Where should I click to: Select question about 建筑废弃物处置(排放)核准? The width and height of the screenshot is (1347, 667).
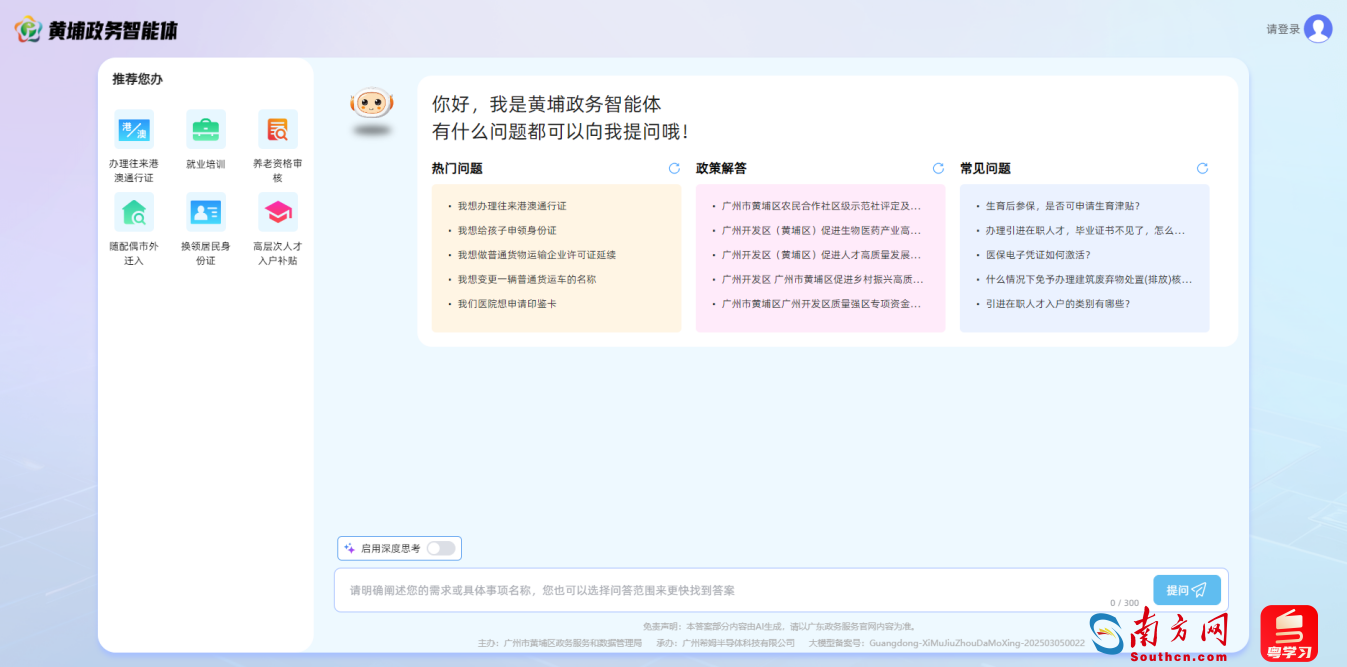point(1089,279)
